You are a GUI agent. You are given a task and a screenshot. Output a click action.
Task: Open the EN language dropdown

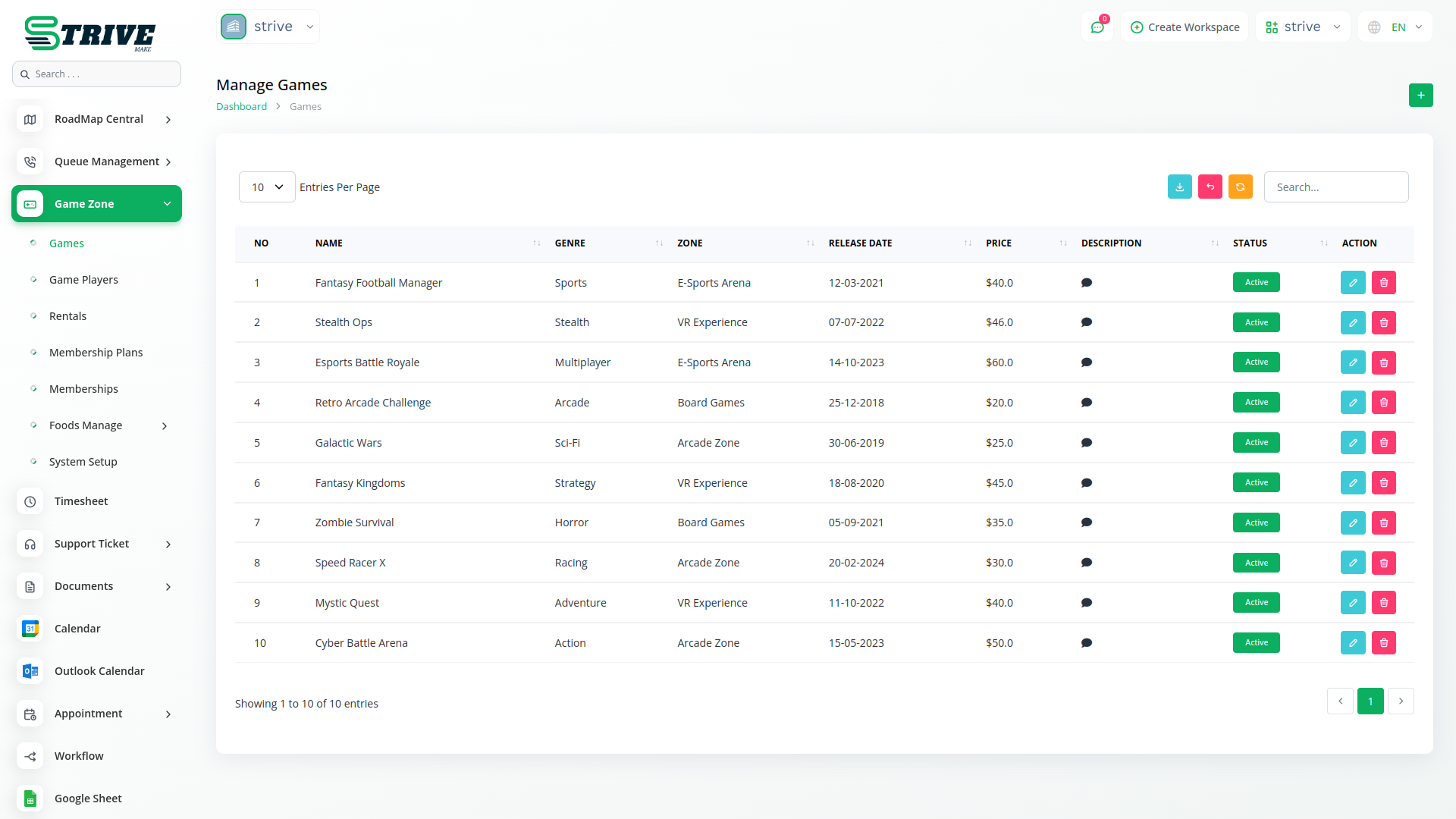click(1396, 27)
